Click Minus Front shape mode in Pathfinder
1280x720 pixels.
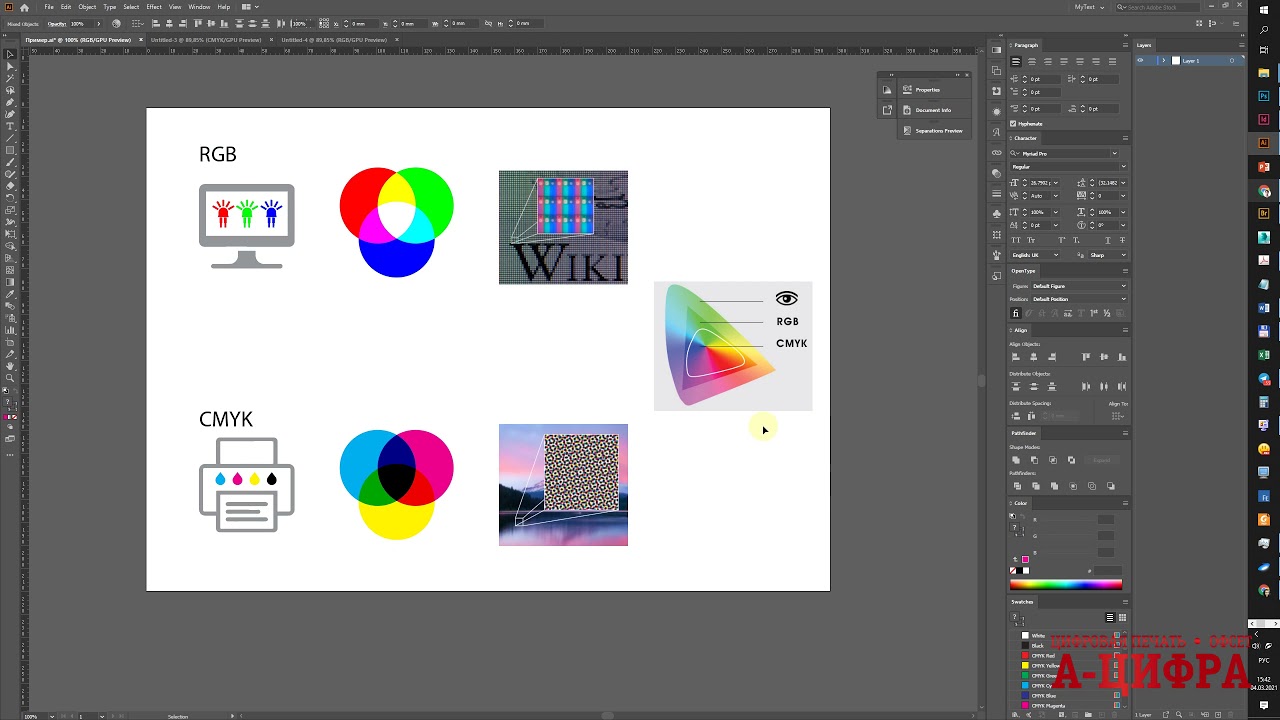[1034, 460]
